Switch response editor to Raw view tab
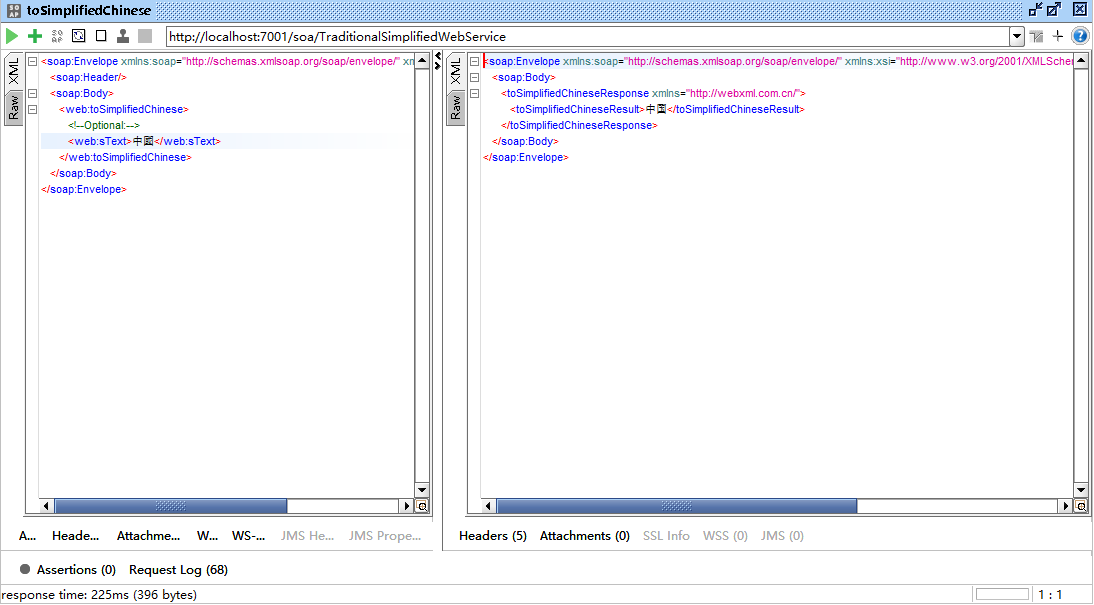The width and height of the screenshot is (1094, 605). (x=456, y=107)
